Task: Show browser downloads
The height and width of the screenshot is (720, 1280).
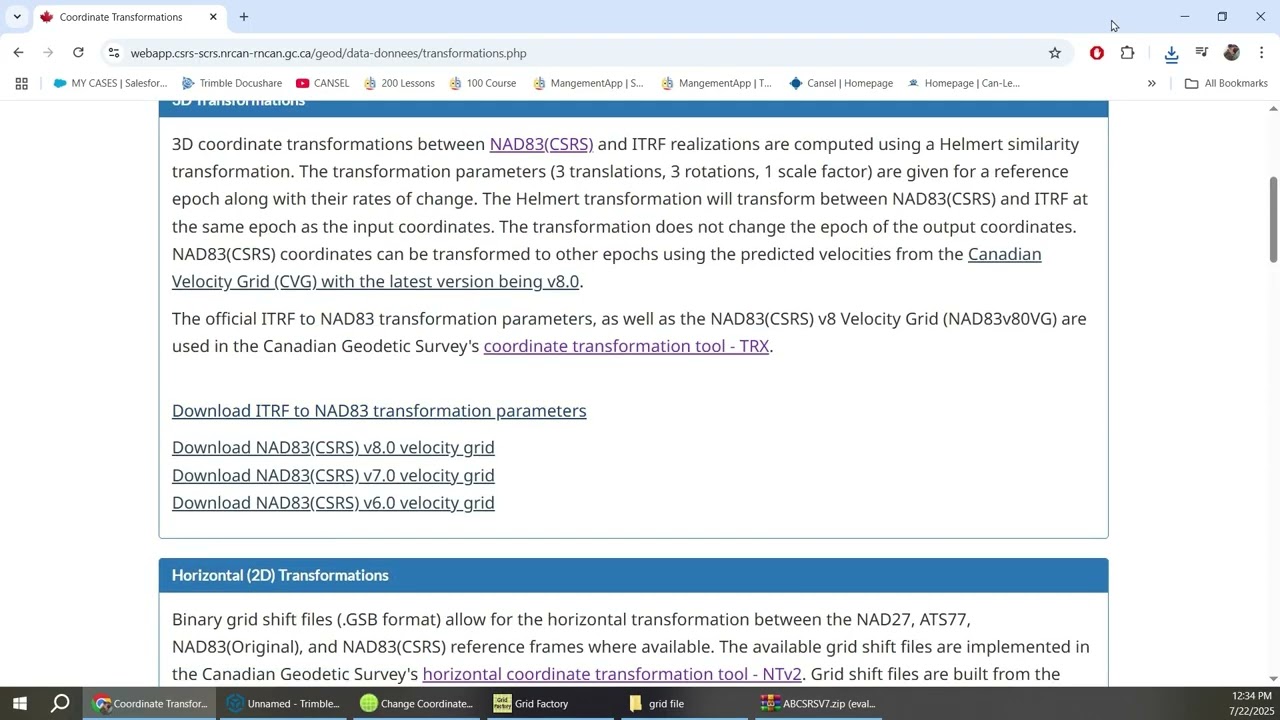Action: (x=1172, y=53)
